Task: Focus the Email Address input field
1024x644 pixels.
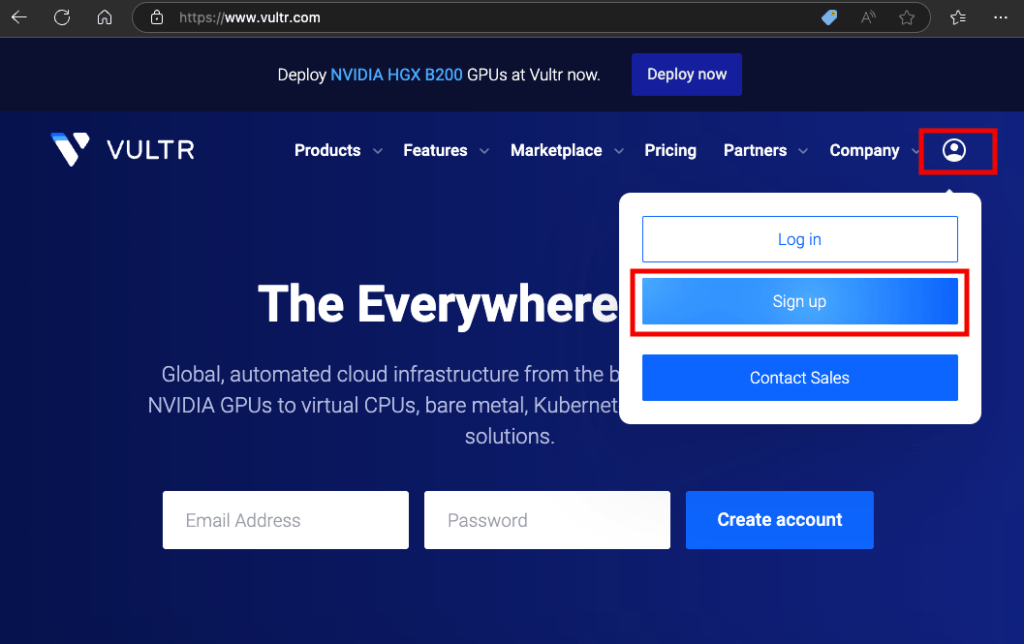Action: point(285,520)
